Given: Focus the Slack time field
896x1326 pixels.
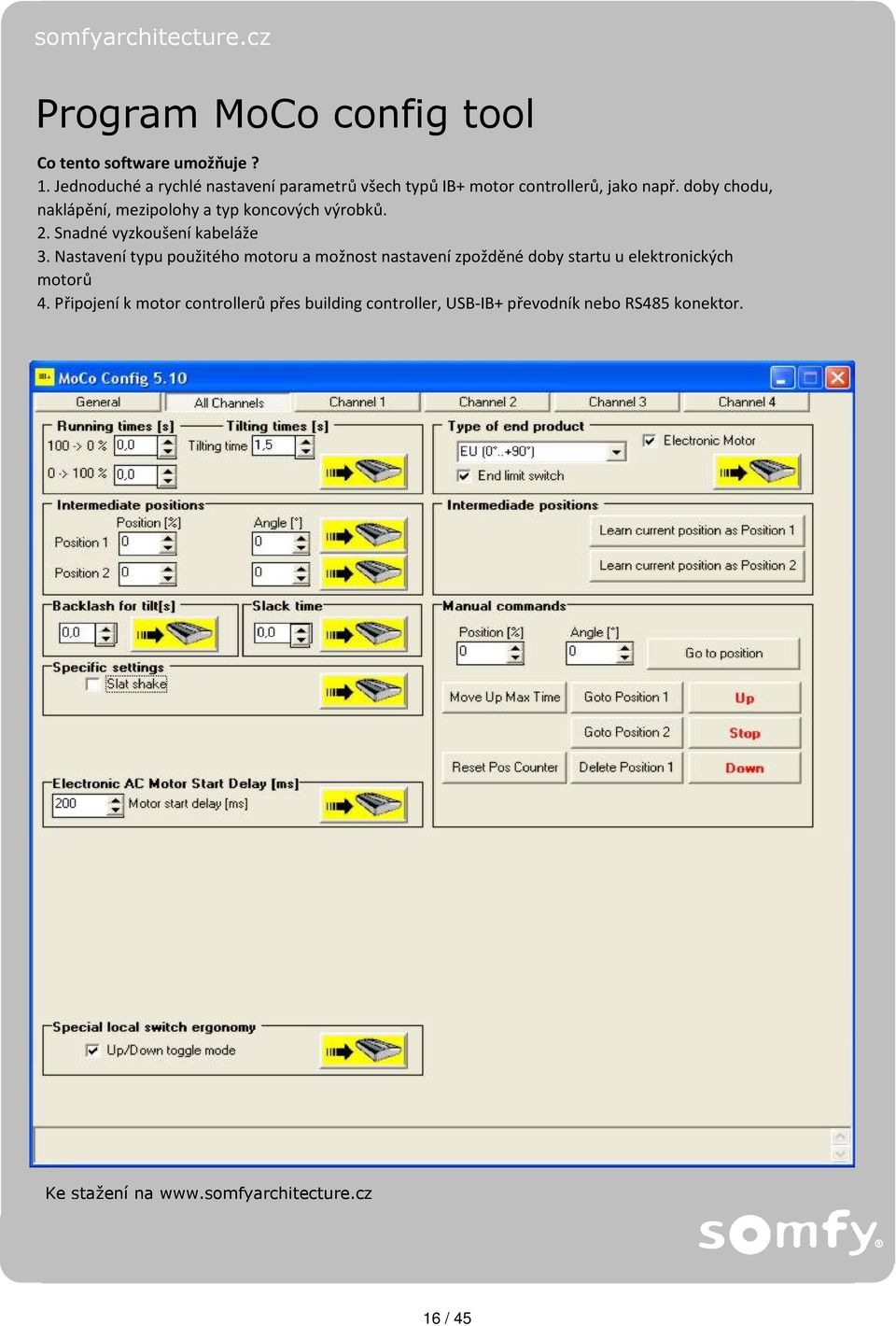Looking at the screenshot, I should click(x=274, y=634).
